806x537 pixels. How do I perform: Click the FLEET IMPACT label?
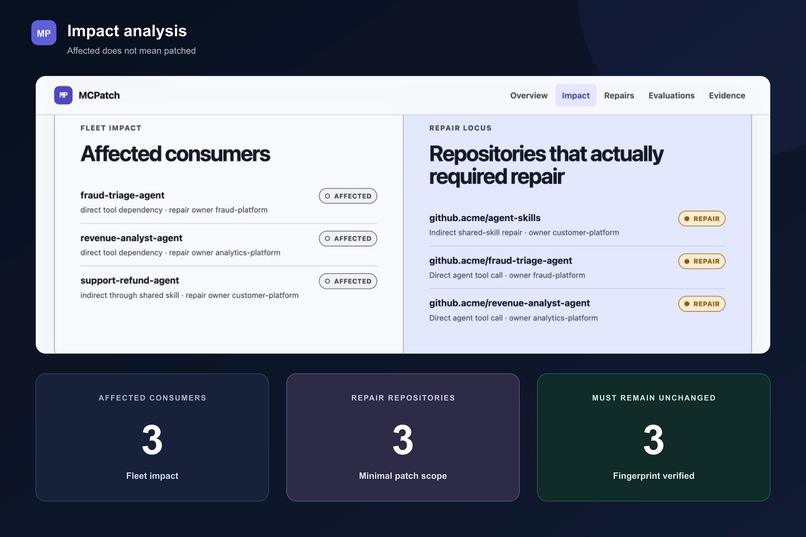click(x=111, y=128)
